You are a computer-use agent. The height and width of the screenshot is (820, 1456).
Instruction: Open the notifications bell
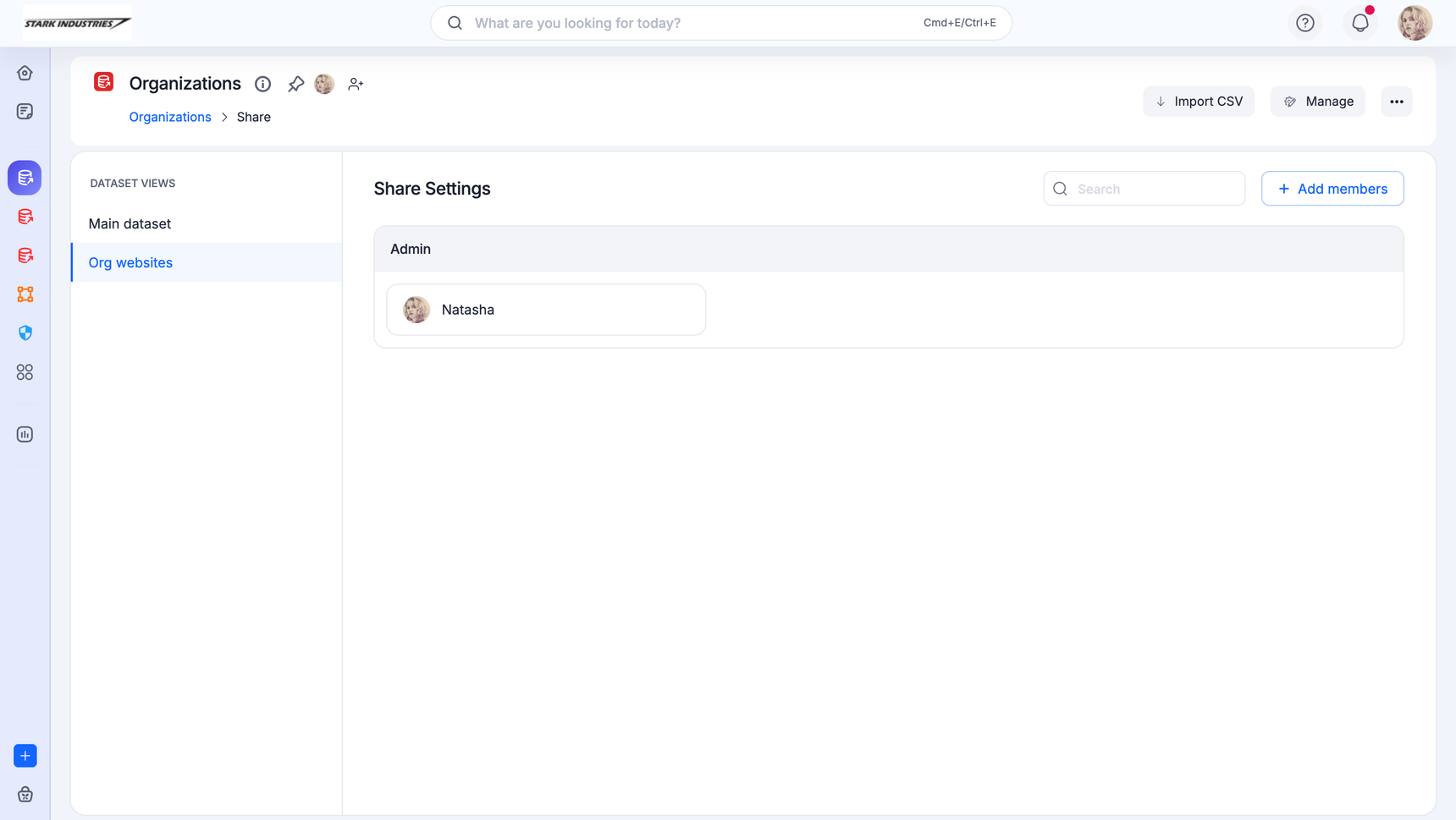click(x=1360, y=23)
